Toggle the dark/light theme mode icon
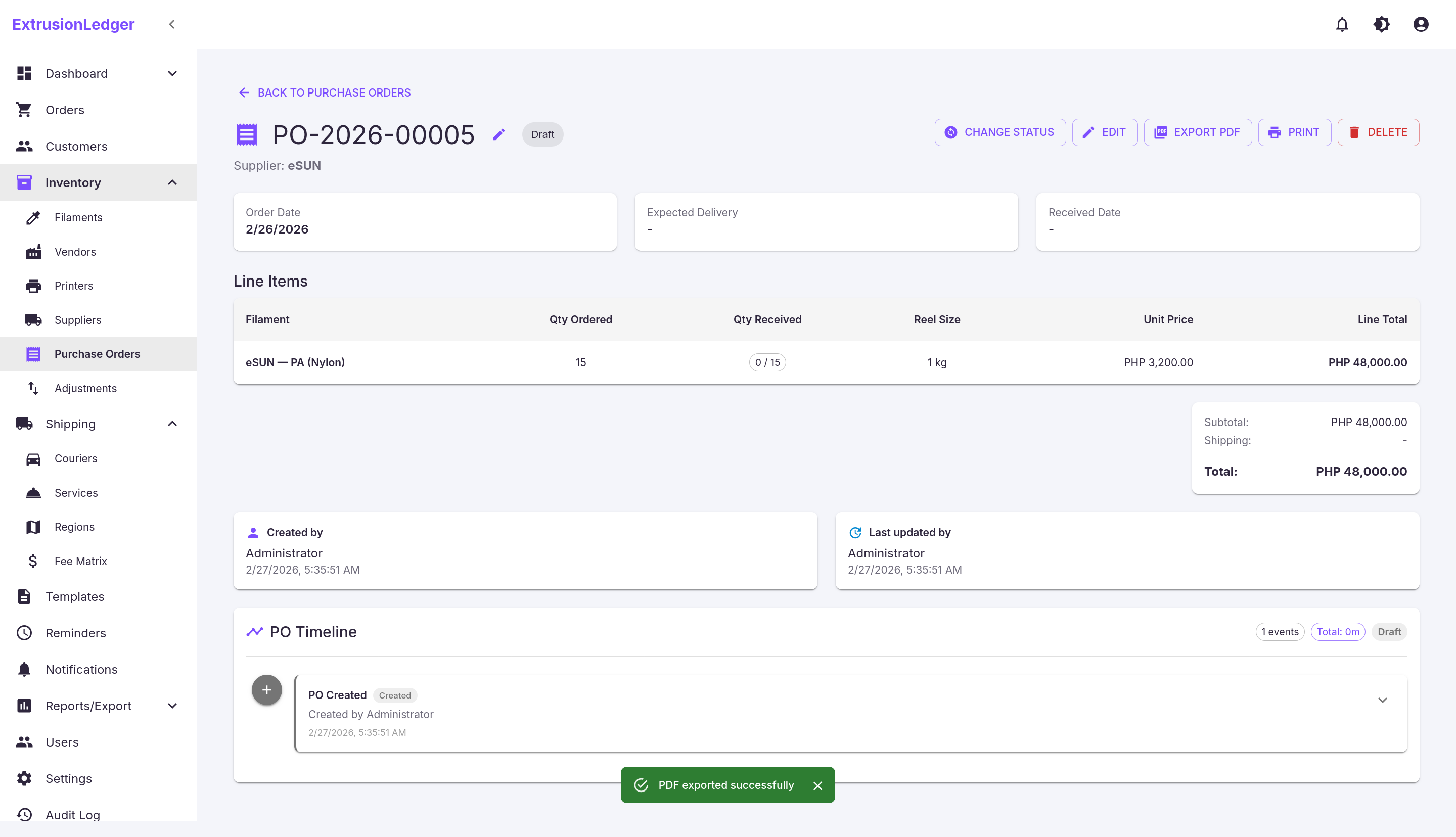 (x=1381, y=24)
